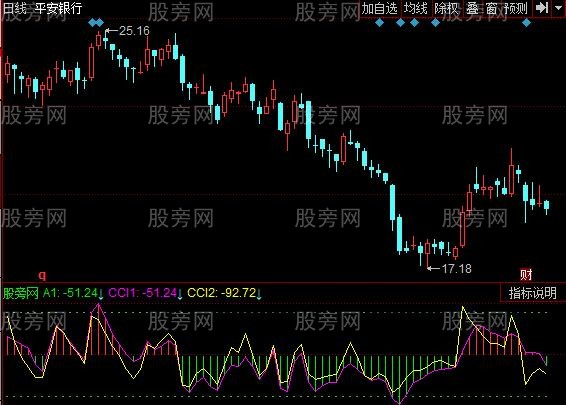This screenshot has width=566, height=405.
Task: Click the blue diamond beneath 加自选
Action: pyautogui.click(x=379, y=23)
